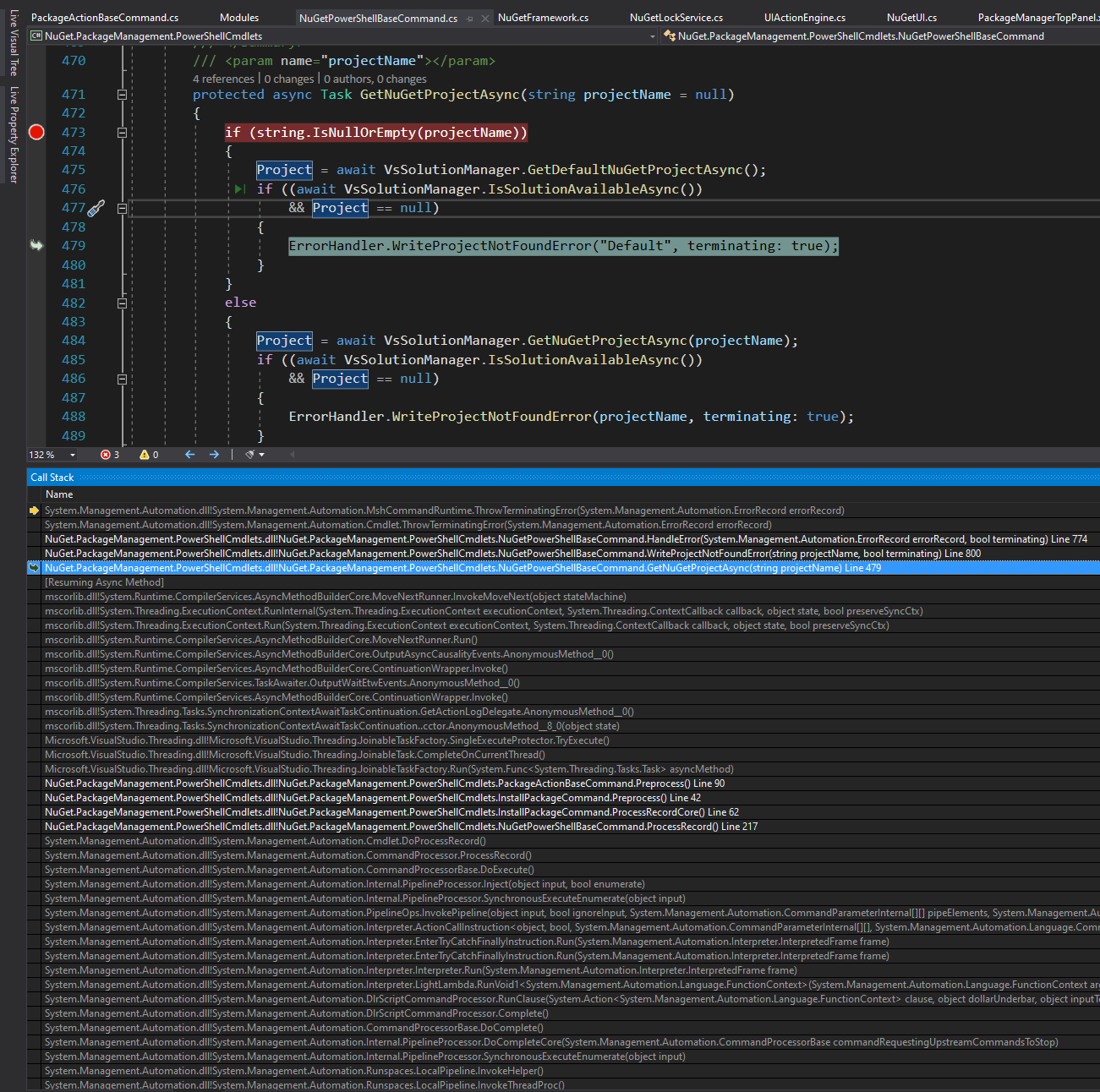Click the C# file icon in the navigation bar
This screenshot has width=1100, height=1092.
tap(36, 35)
